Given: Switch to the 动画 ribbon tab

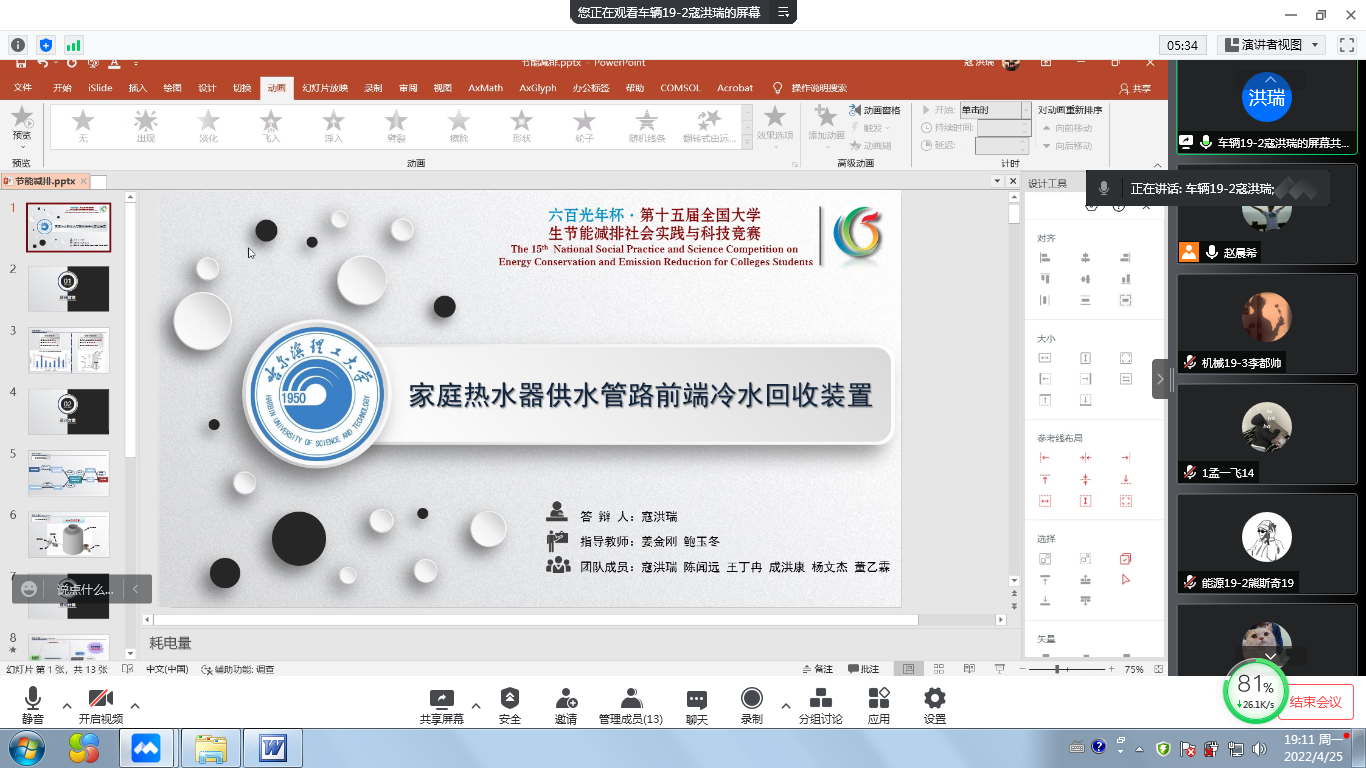Looking at the screenshot, I should 276,88.
